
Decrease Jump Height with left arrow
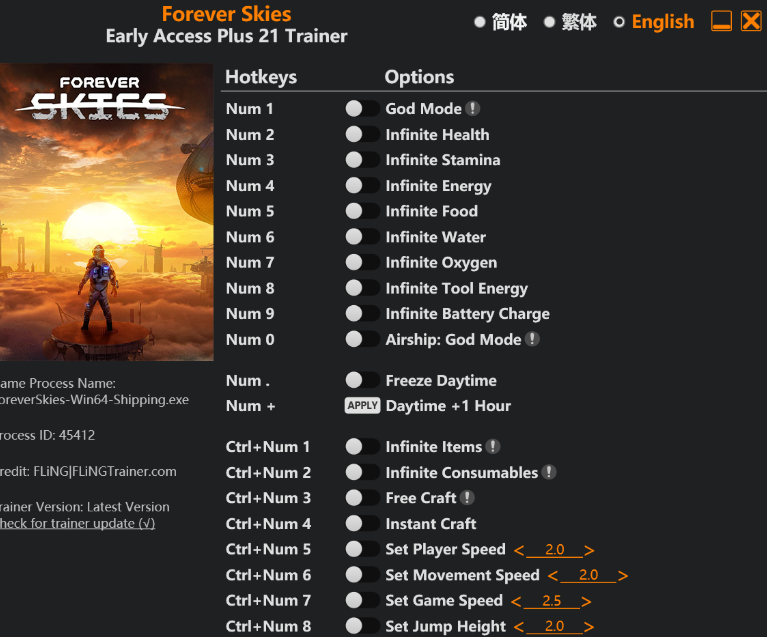pos(519,627)
